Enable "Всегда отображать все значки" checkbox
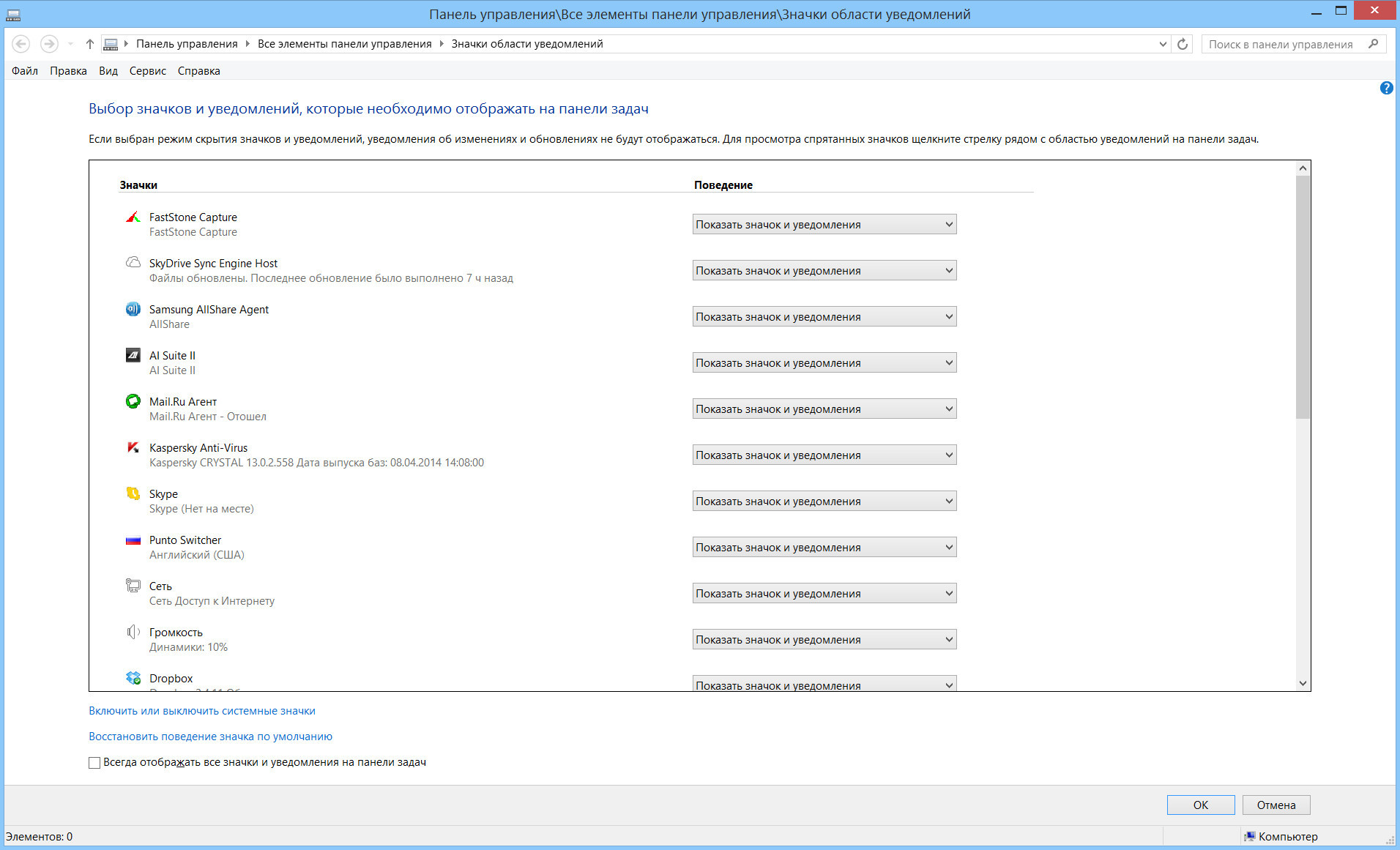The height and width of the screenshot is (850, 1400). coord(94,763)
